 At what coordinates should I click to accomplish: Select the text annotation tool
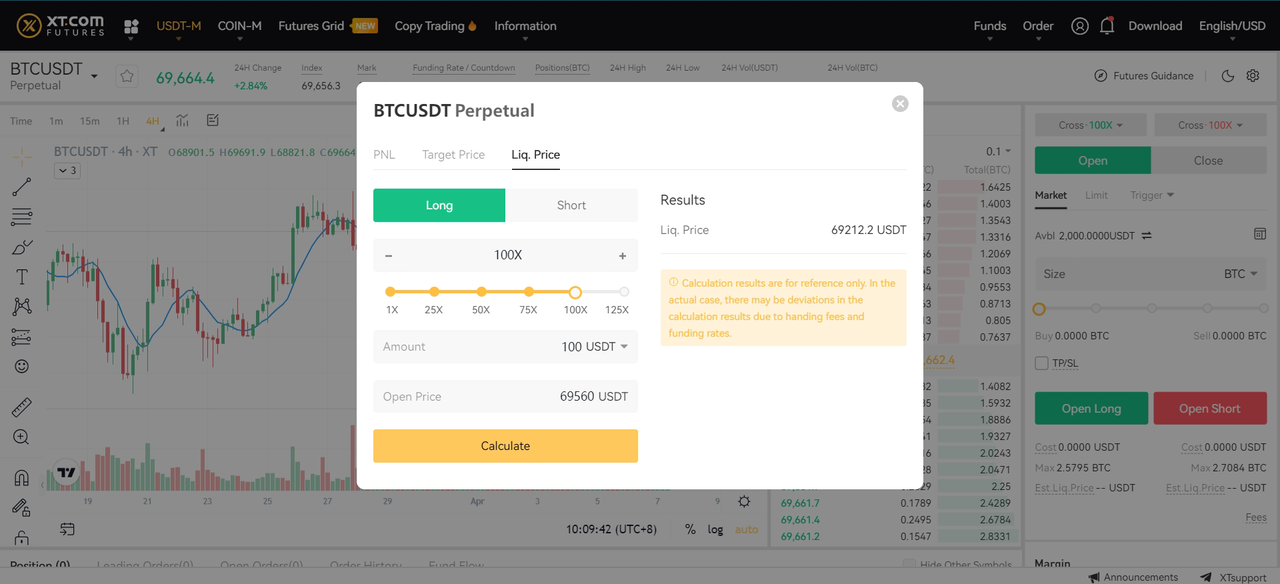[21, 277]
